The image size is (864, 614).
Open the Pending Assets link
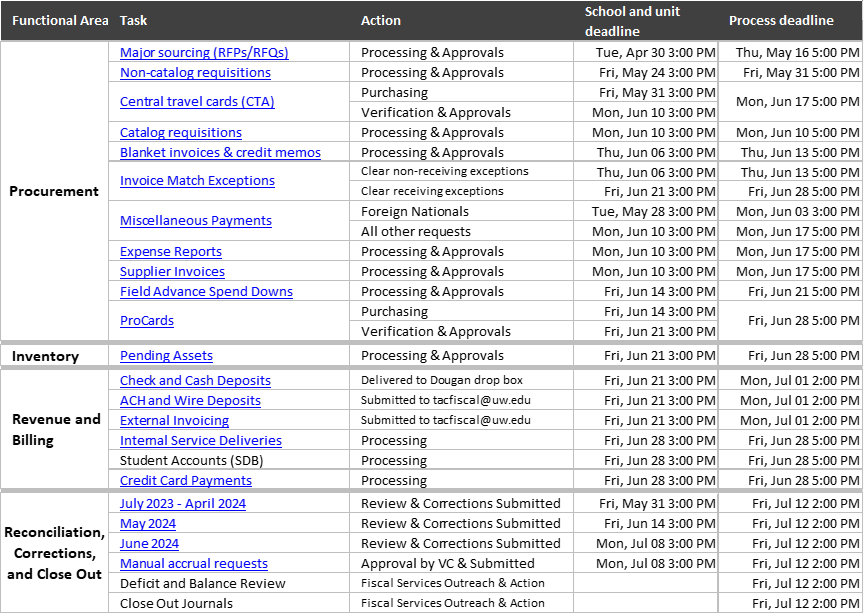point(166,356)
